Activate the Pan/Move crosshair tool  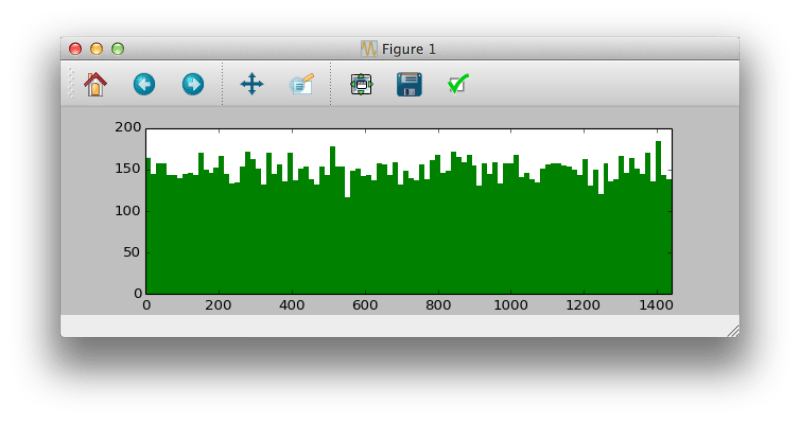click(x=252, y=84)
